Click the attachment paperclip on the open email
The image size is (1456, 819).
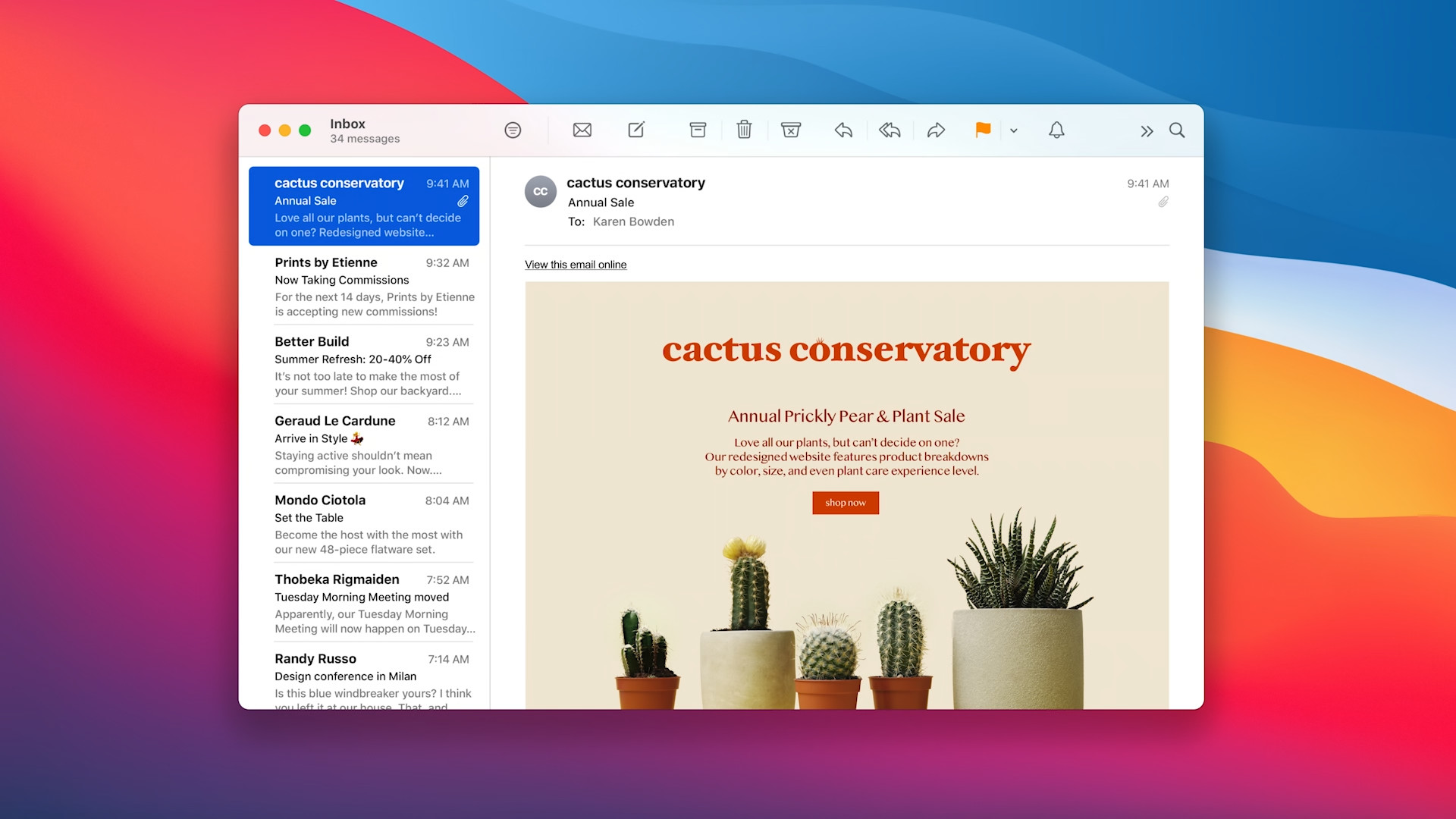point(1163,202)
